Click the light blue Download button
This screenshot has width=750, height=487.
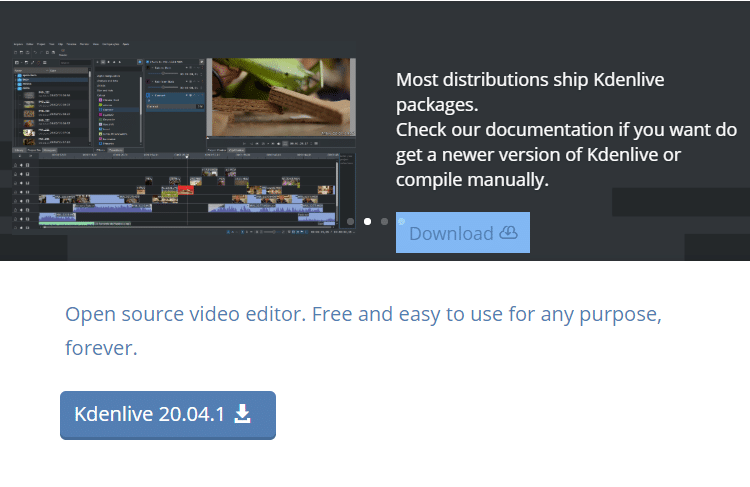click(463, 232)
